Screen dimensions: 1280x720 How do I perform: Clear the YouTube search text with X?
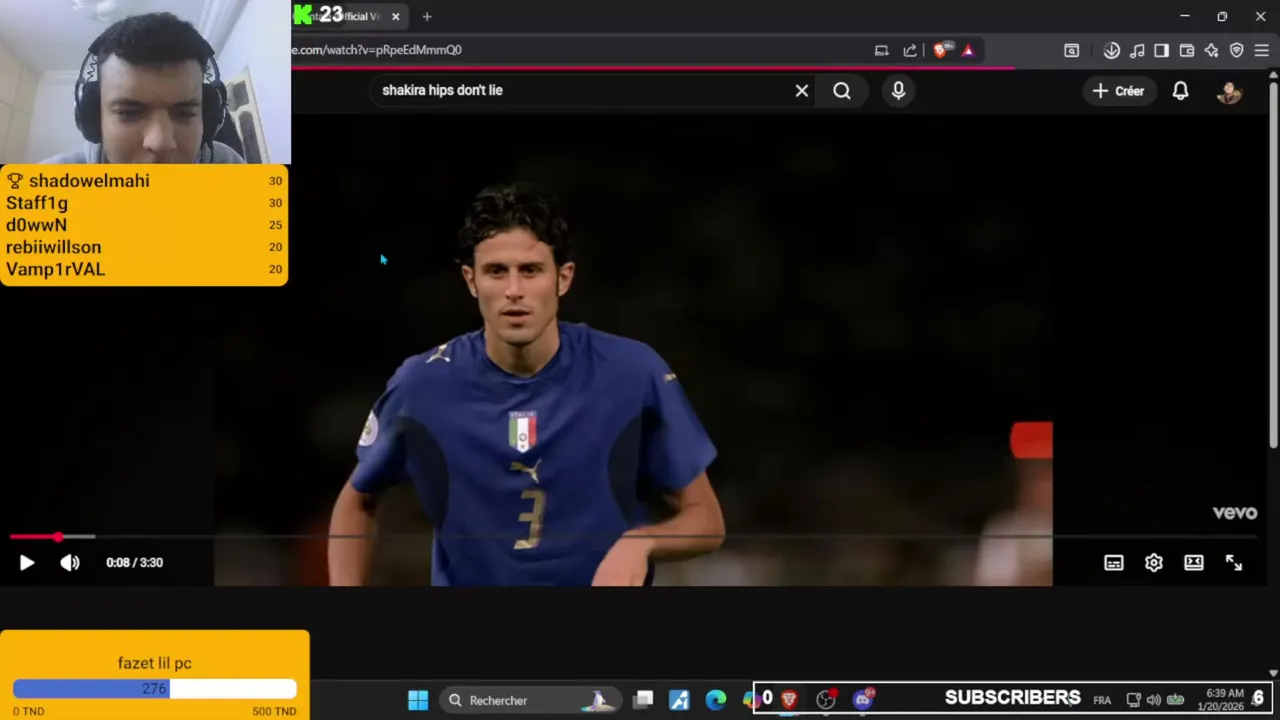[802, 91]
